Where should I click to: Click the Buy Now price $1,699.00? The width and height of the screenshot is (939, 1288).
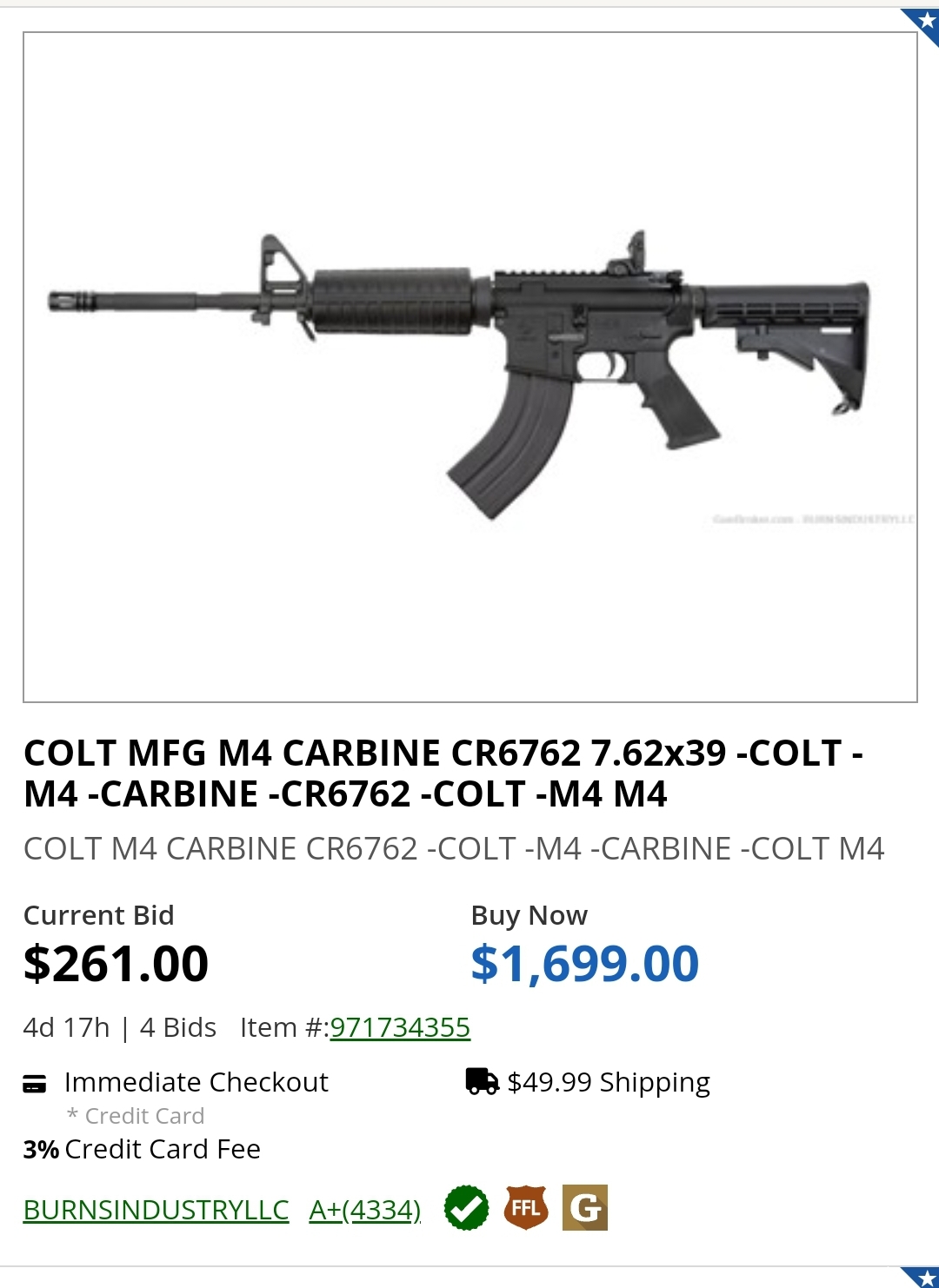tap(583, 962)
